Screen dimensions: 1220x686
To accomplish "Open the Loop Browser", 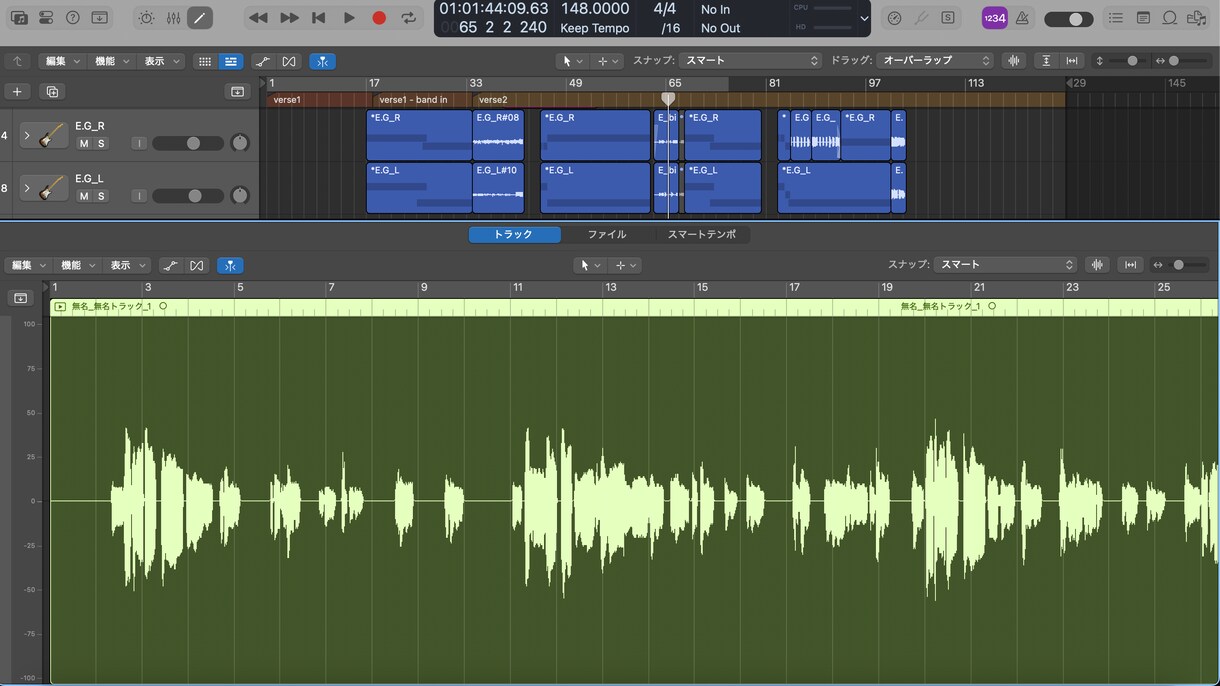I will (1170, 18).
